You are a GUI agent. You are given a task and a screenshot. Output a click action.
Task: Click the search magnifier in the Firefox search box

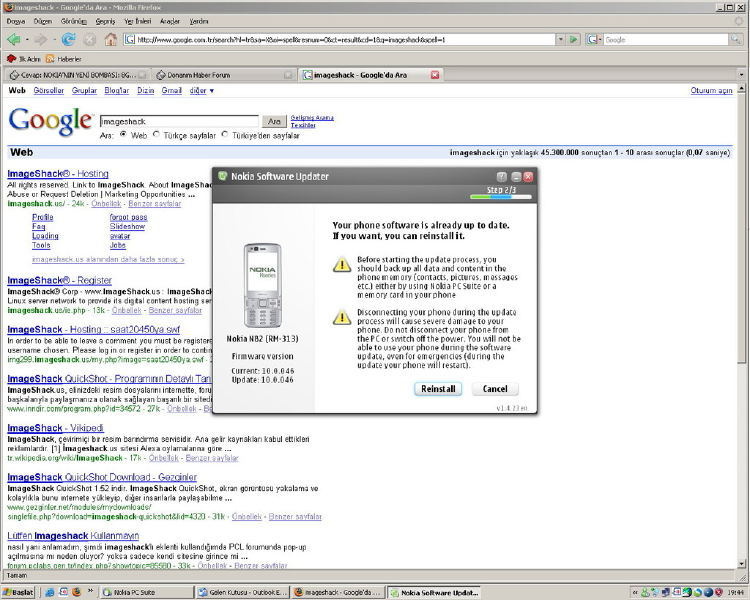pyautogui.click(x=735, y=40)
